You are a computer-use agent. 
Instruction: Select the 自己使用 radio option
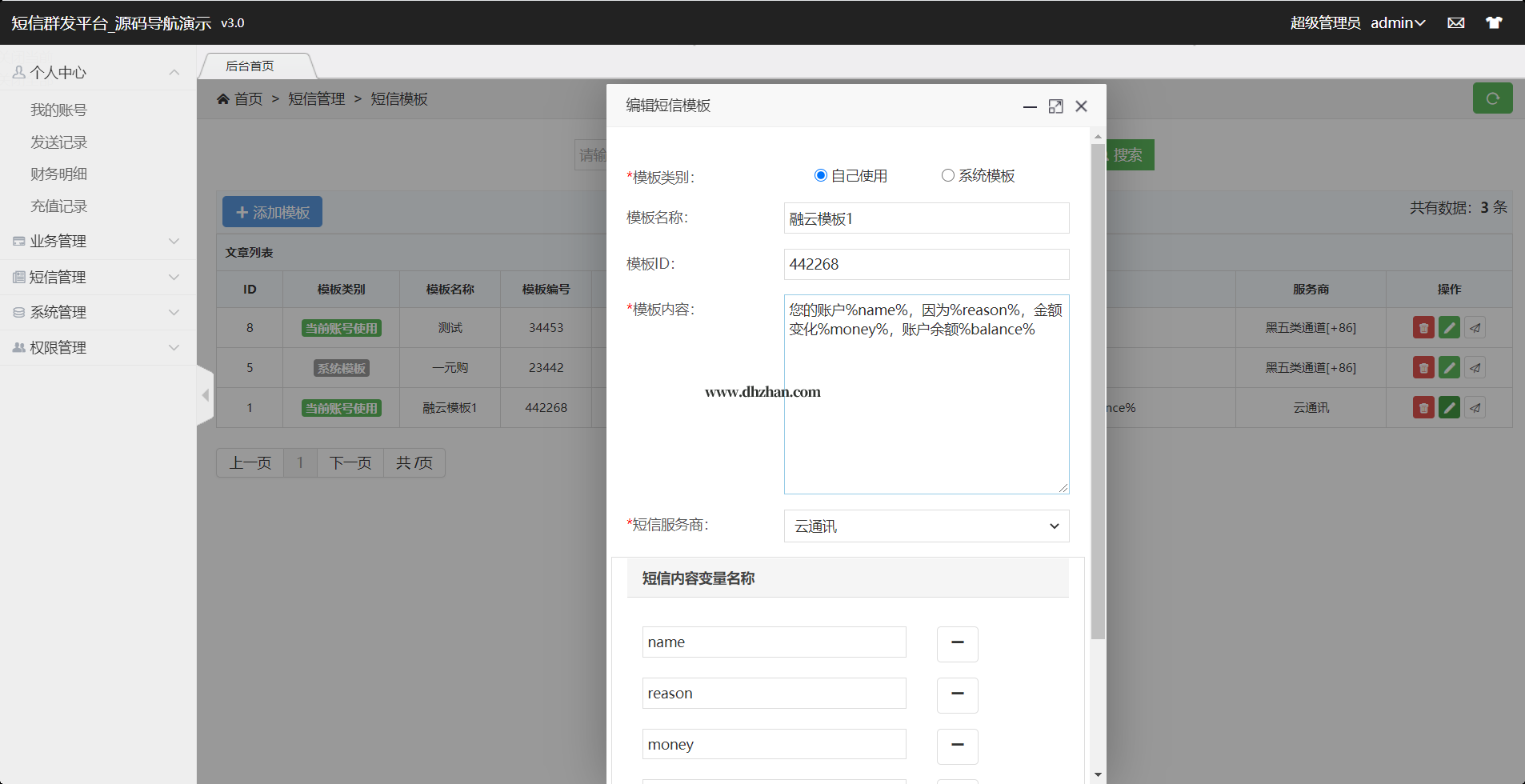[820, 176]
